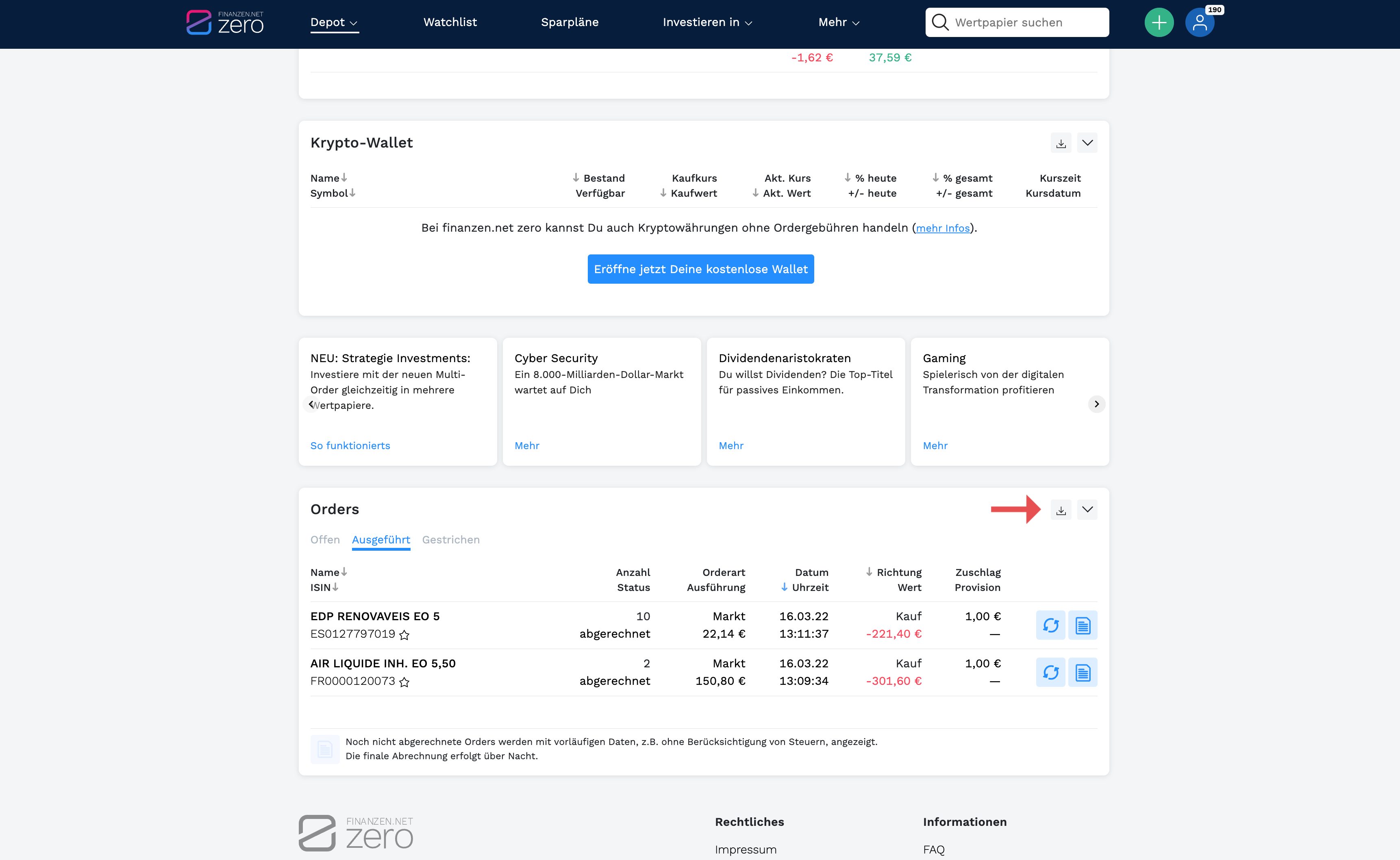Click the search magnifier icon
Viewport: 1400px width, 860px height.
pos(940,23)
